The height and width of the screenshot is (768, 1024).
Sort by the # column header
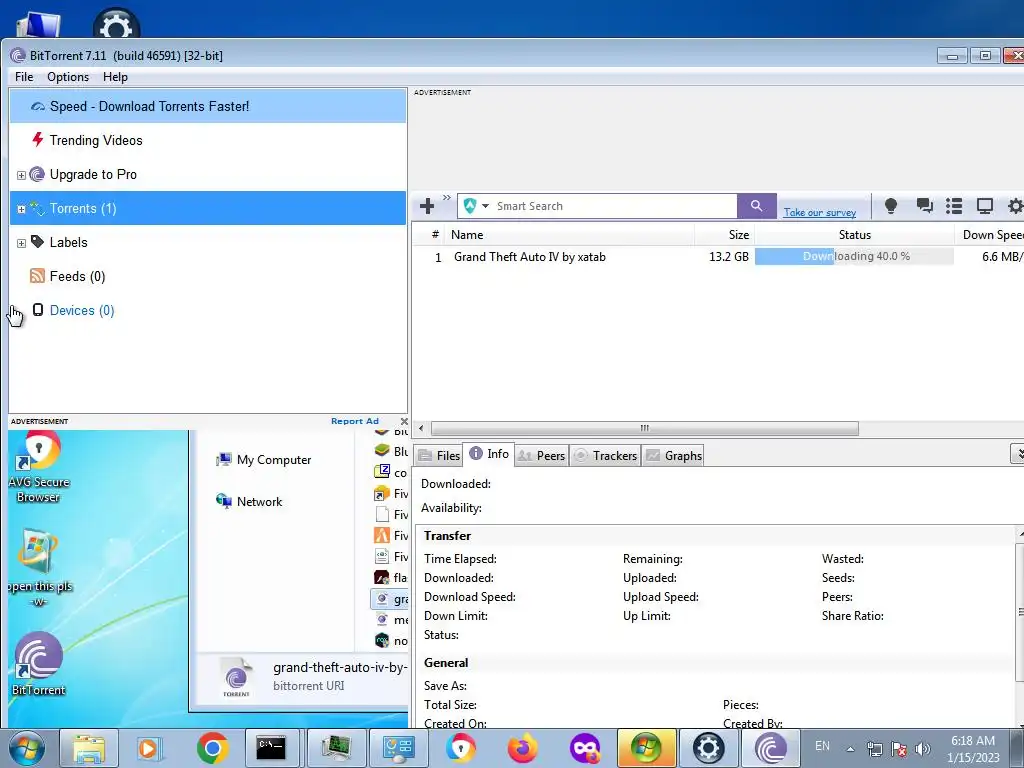[434, 234]
